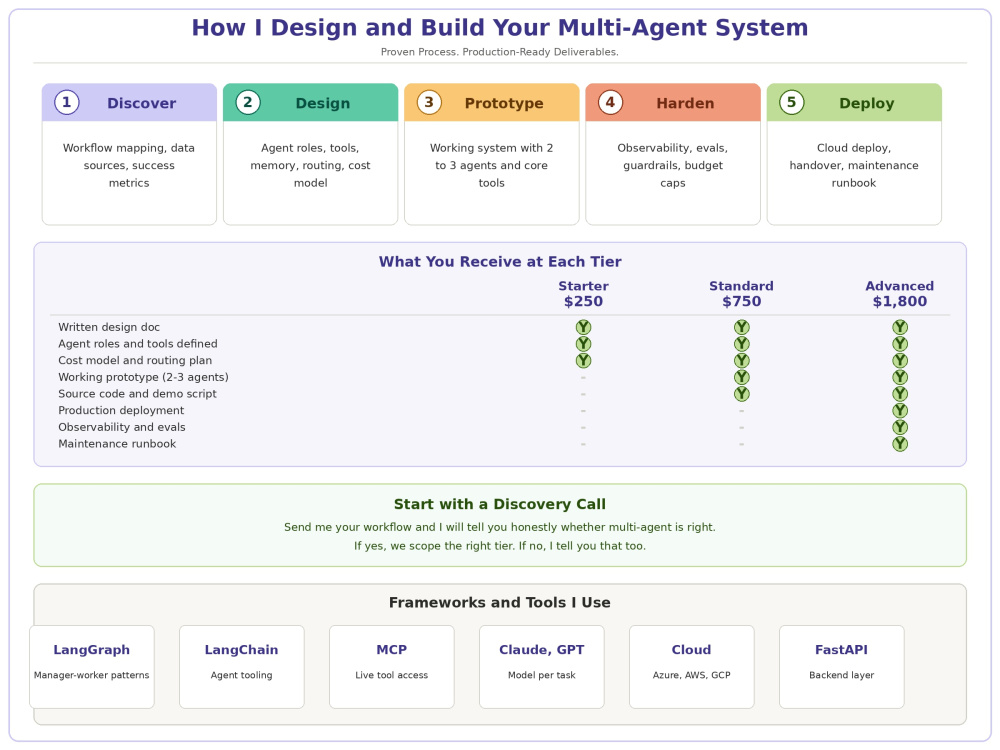Viewport: 1000px width, 750px height.
Task: Select the Deploy stage header
Action: click(854, 102)
